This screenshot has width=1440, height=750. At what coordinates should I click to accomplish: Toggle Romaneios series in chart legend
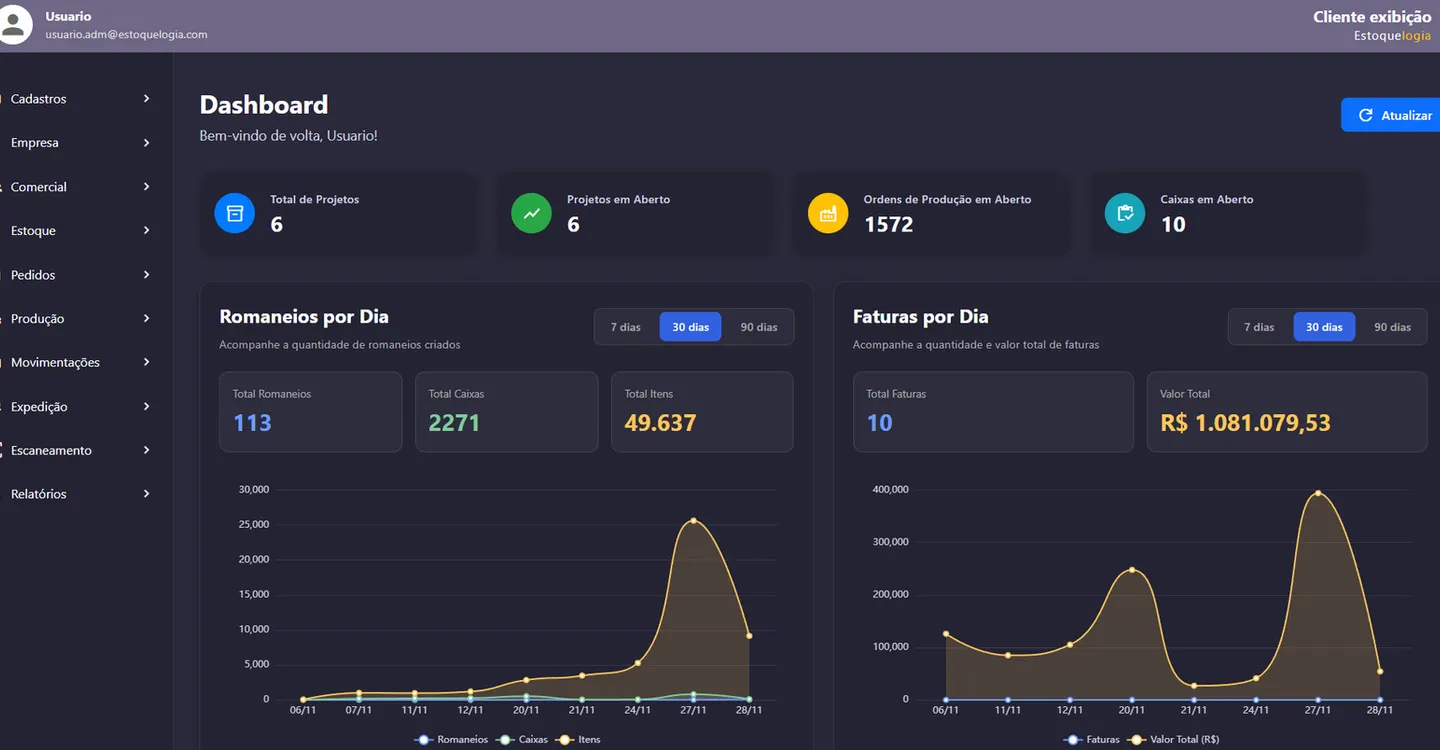[x=451, y=740]
